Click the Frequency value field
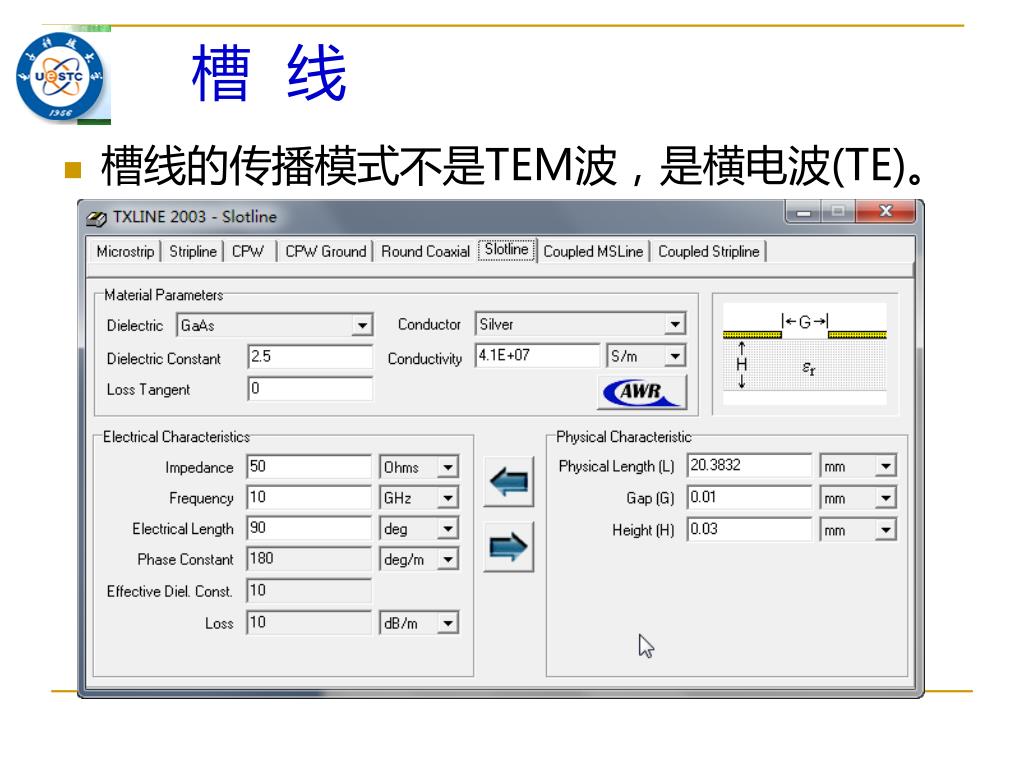Image resolution: width=1024 pixels, height=768 pixels. [x=309, y=498]
